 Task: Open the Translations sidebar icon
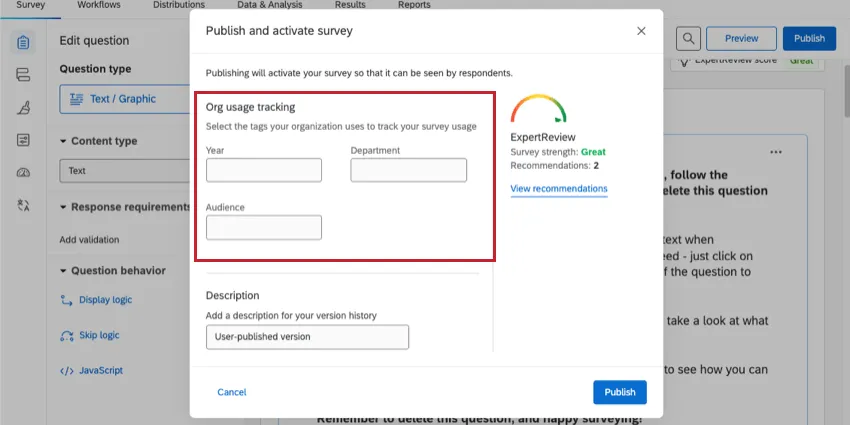point(23,205)
